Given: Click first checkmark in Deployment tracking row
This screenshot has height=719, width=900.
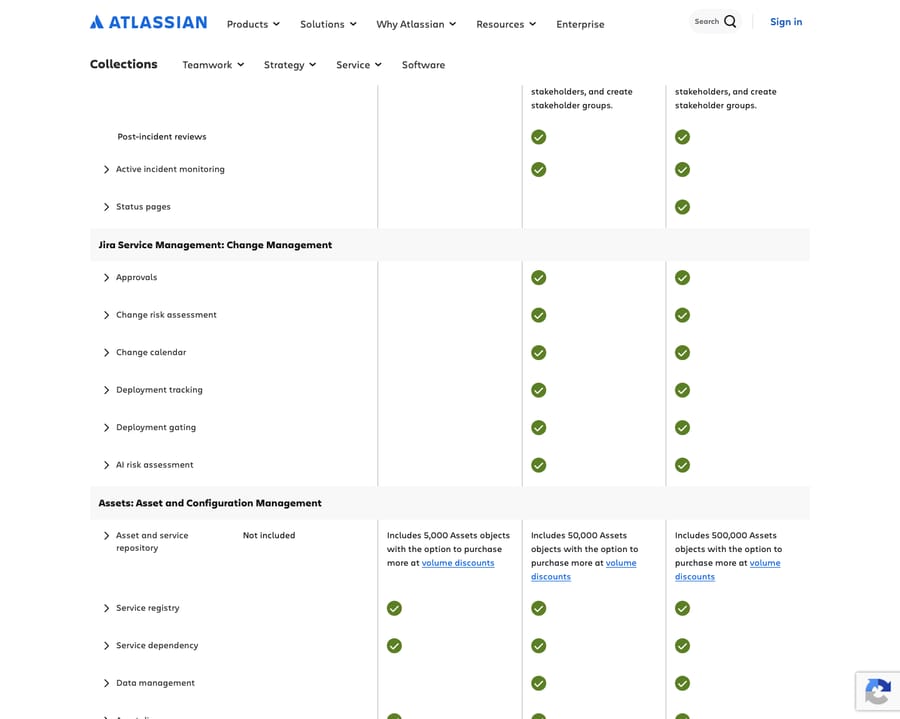Looking at the screenshot, I should [x=538, y=390].
